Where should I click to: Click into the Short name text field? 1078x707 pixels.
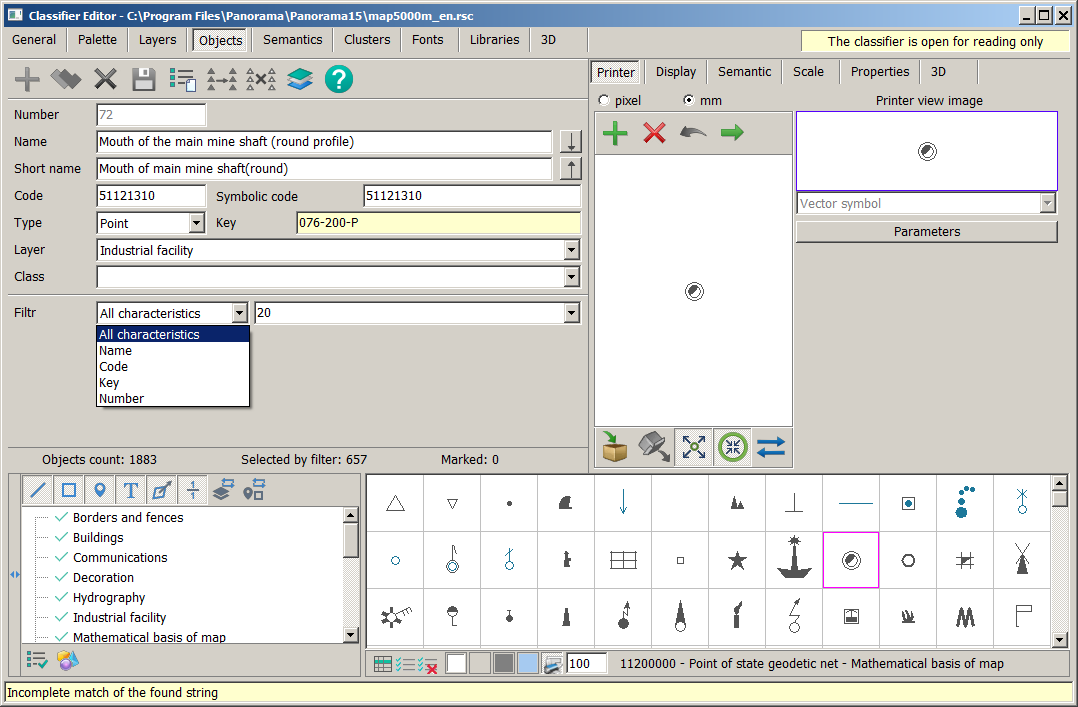point(324,169)
